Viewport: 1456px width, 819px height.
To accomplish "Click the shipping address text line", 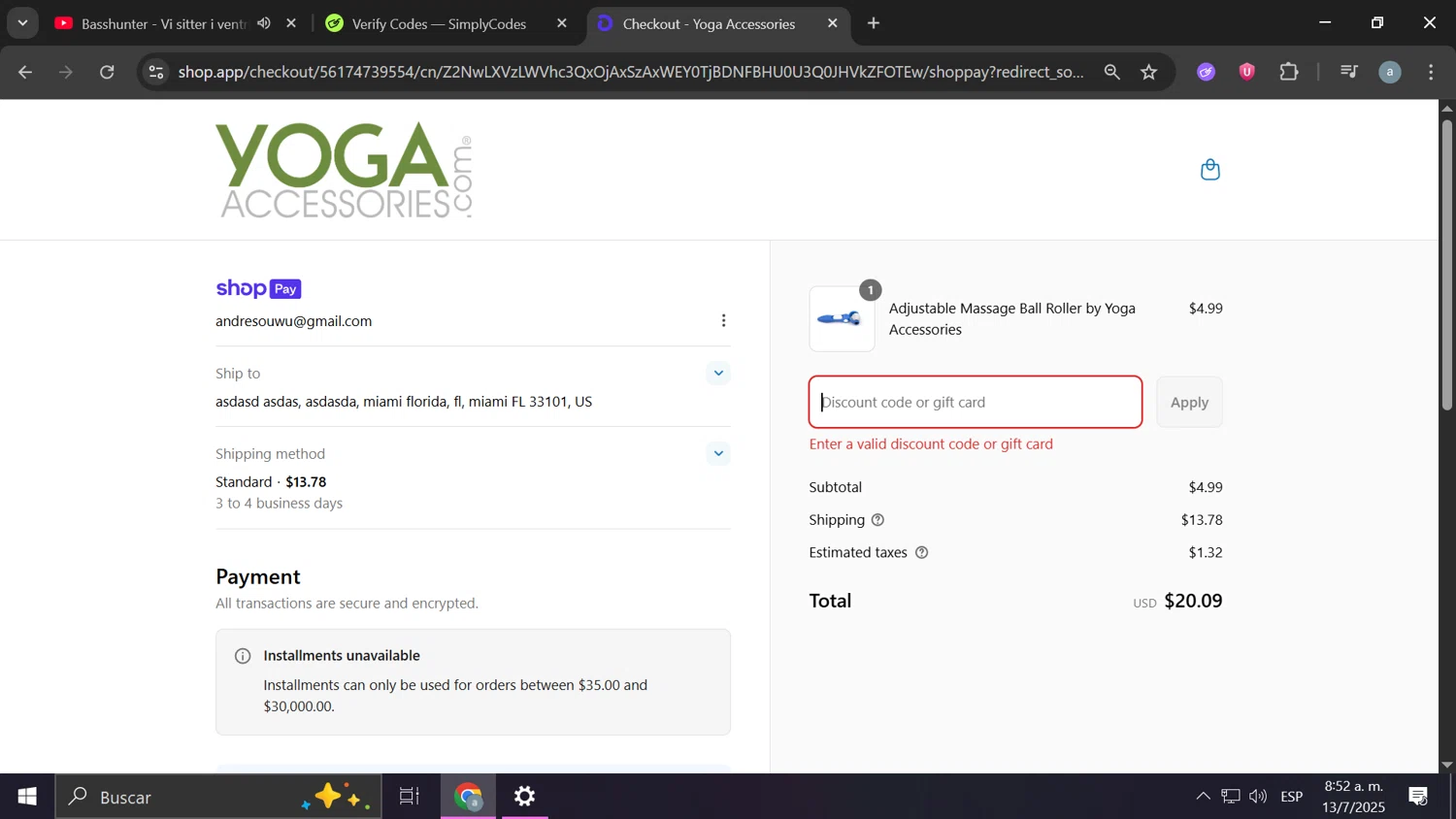I will click(404, 402).
